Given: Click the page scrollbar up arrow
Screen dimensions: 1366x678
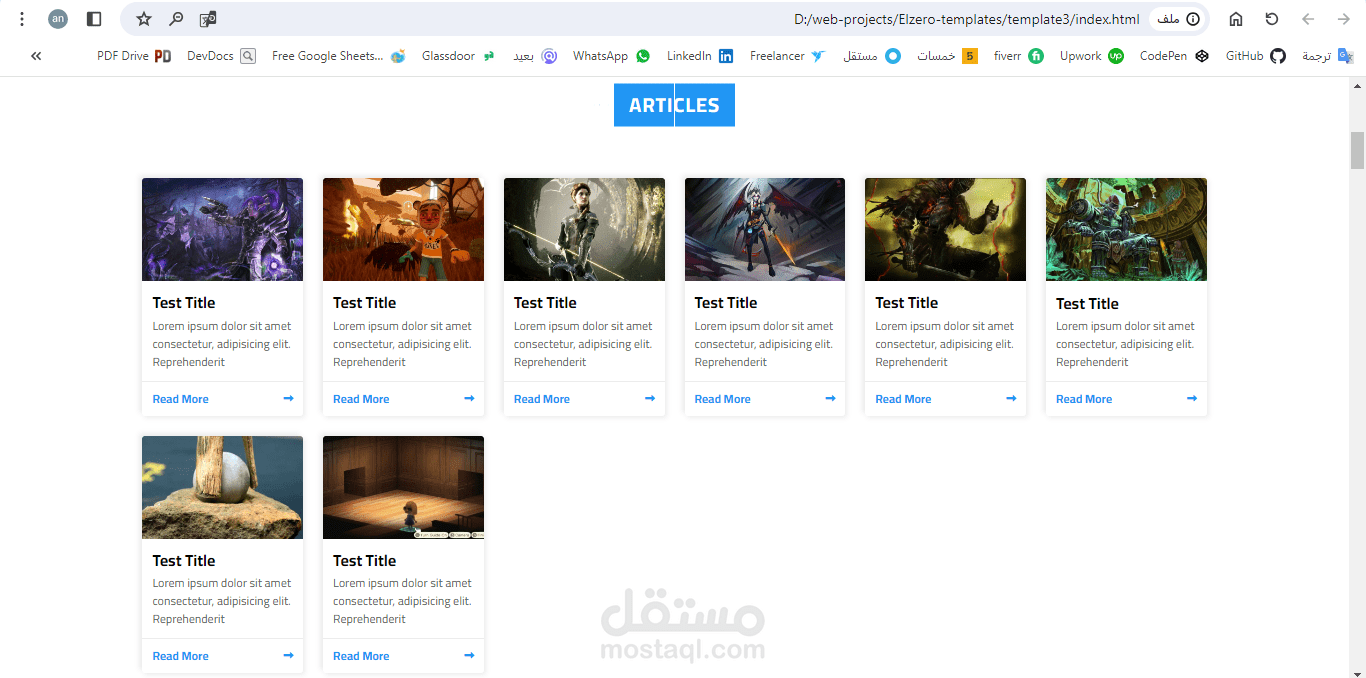Looking at the screenshot, I should click(1357, 85).
